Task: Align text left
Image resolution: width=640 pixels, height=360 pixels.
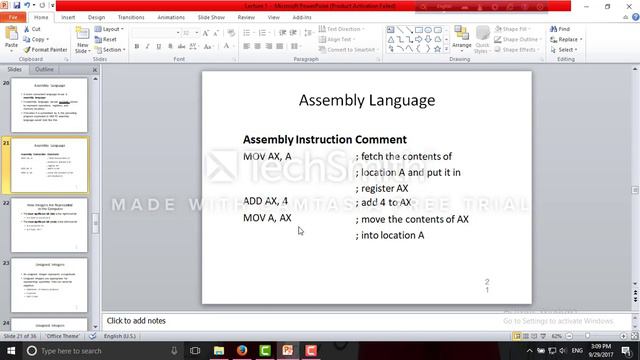Action: click(246, 47)
